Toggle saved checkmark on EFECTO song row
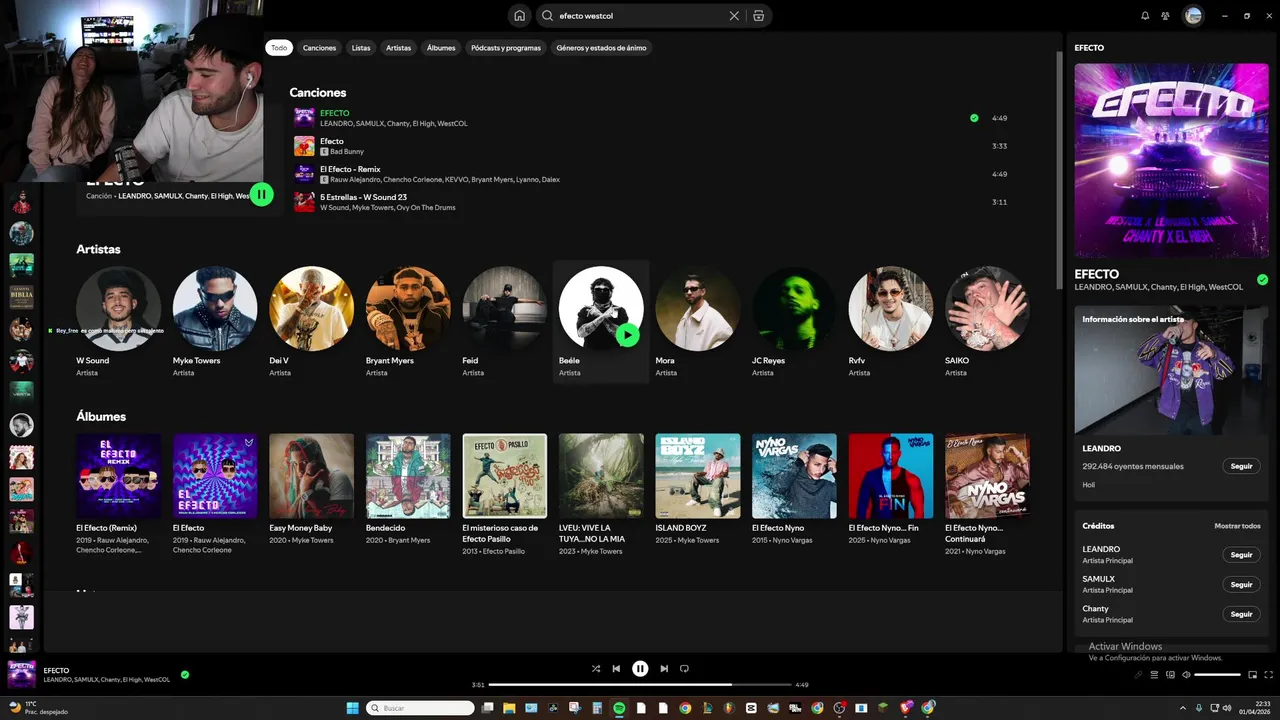The height and width of the screenshot is (720, 1280). (974, 118)
